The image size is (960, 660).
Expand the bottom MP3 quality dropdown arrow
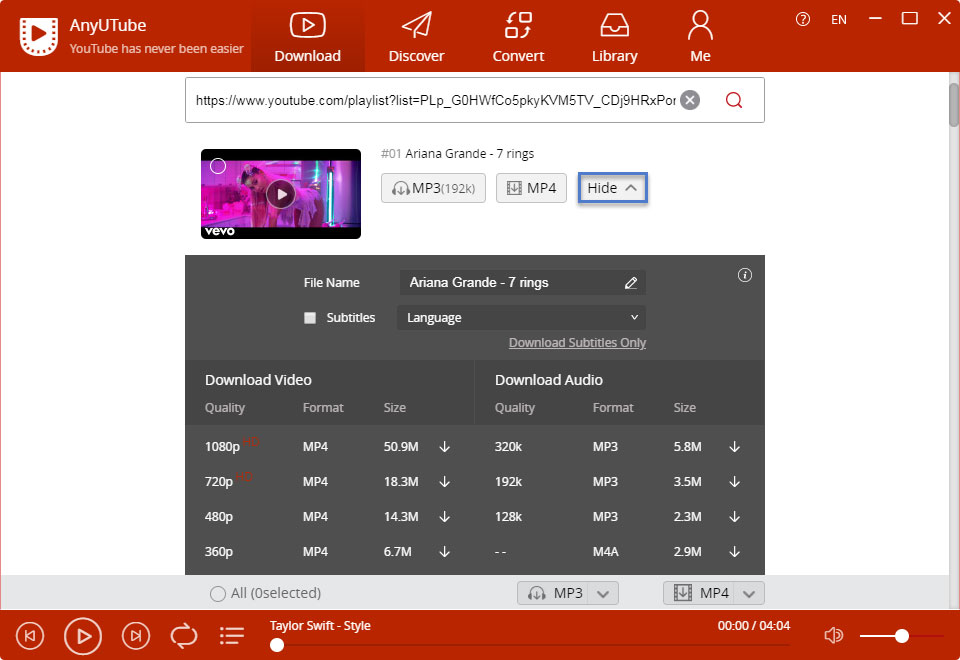603,593
